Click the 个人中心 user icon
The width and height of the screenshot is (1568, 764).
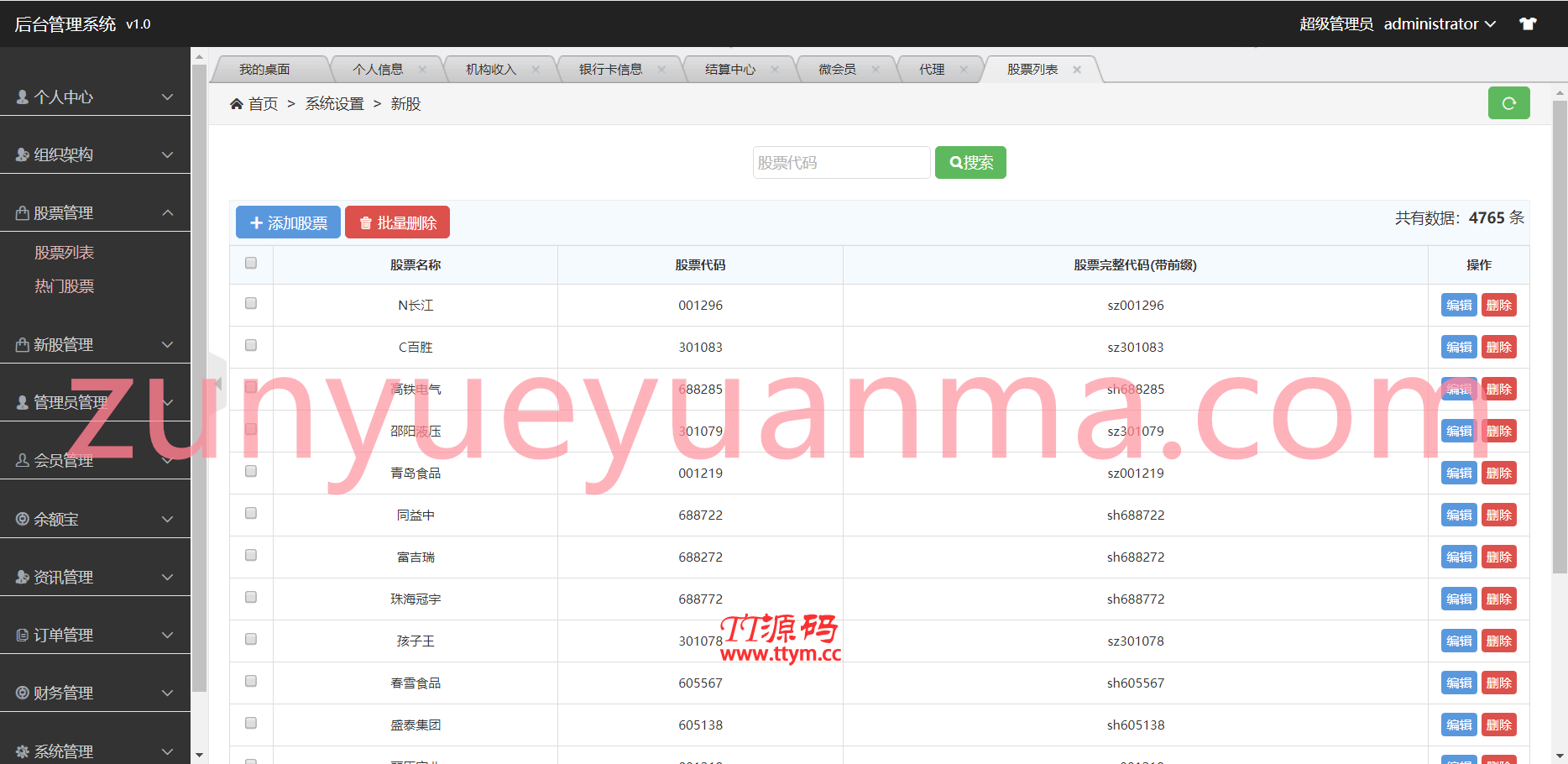pos(23,97)
